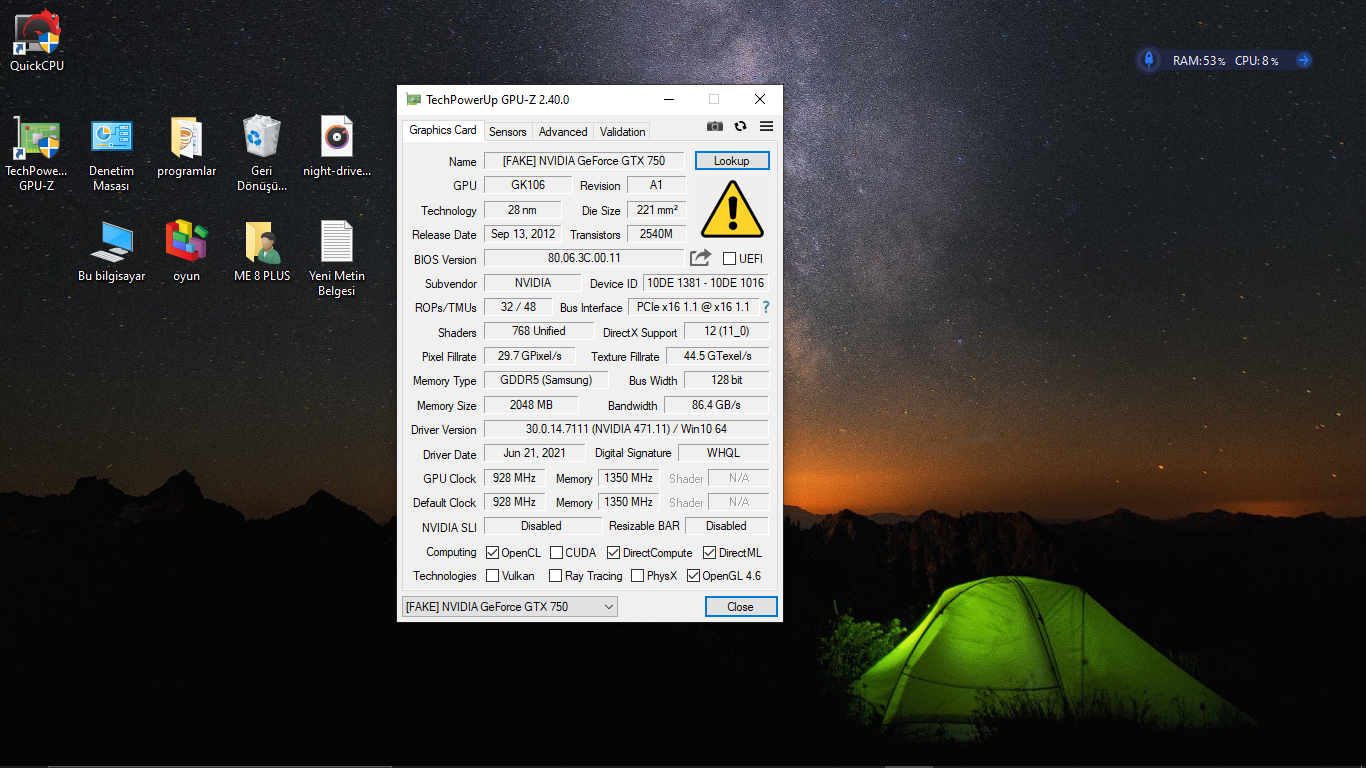
Task: Open the Bu bilgisayar desktop icon
Action: tap(111, 251)
